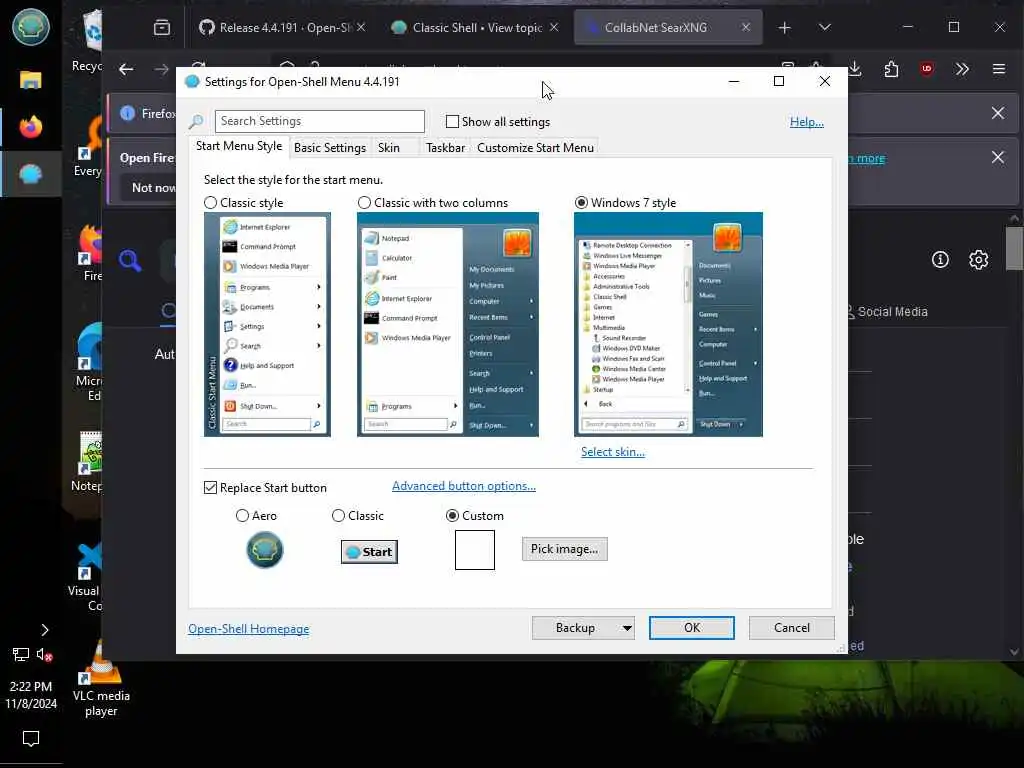
Task: Click the Social Media category in SearXNG
Action: [887, 312]
